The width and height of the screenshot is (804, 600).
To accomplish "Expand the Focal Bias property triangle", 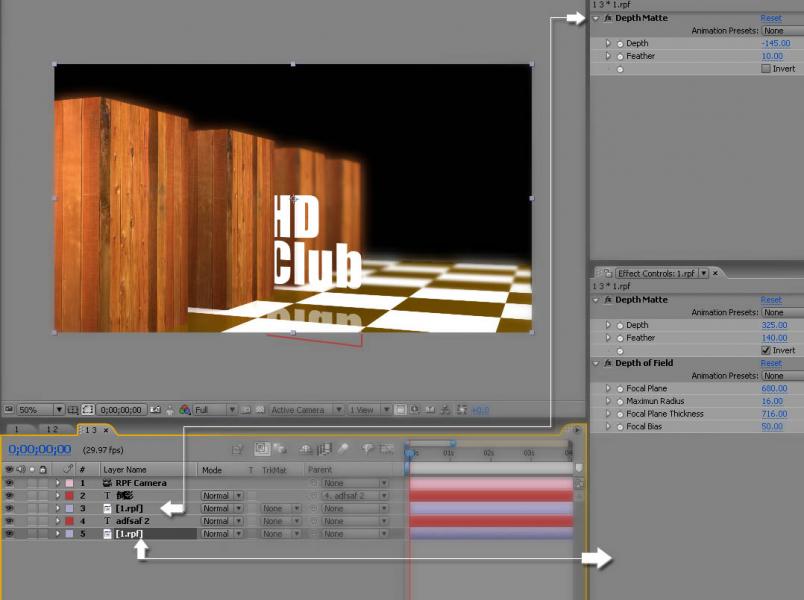I will (607, 427).
